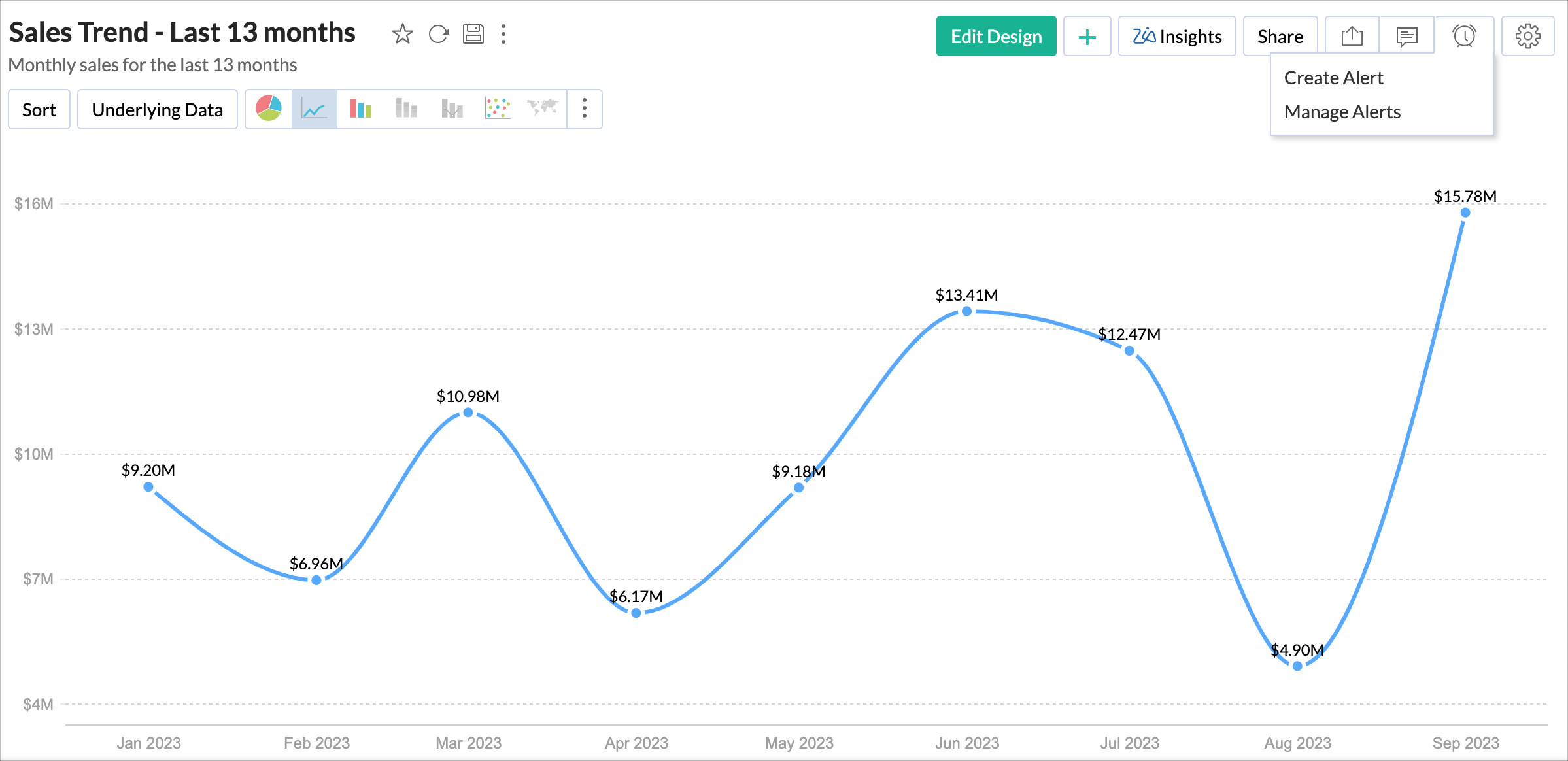
Task: Click the refresh icon next to the title
Action: [x=438, y=34]
